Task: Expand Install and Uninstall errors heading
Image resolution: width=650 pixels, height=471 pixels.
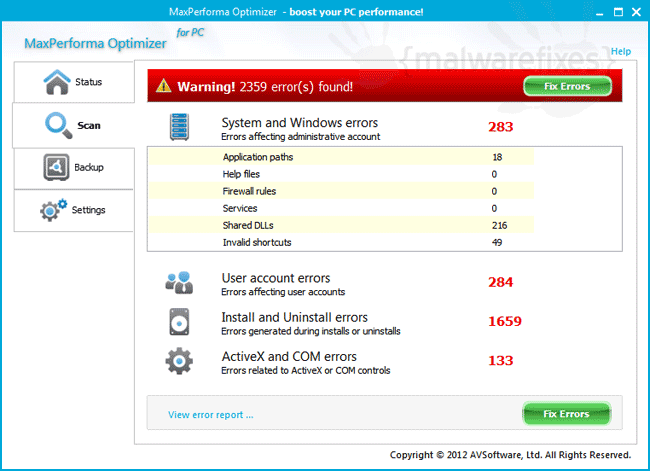Action: click(x=295, y=317)
